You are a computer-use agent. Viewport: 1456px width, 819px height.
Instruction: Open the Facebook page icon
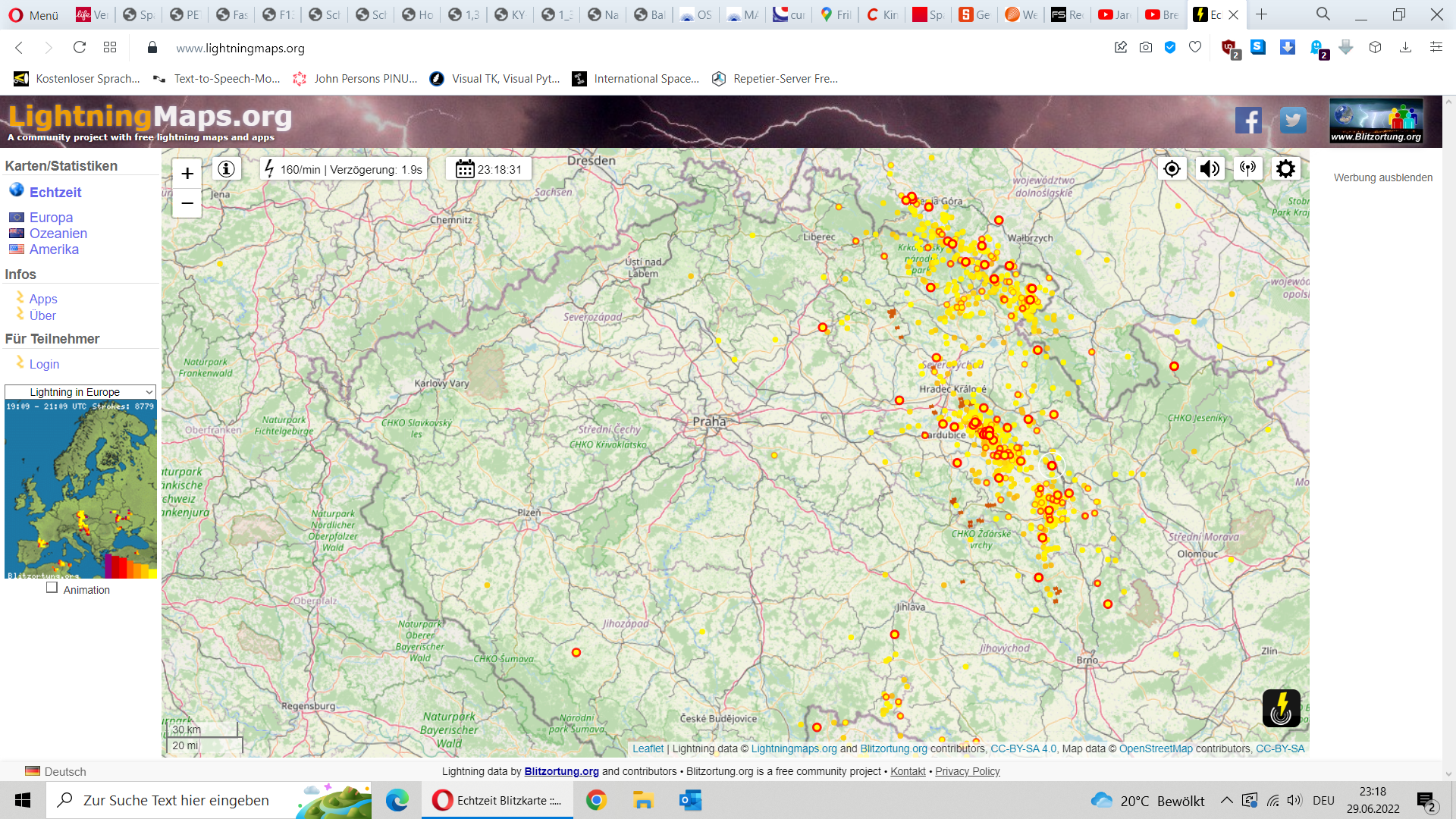pos(1248,120)
